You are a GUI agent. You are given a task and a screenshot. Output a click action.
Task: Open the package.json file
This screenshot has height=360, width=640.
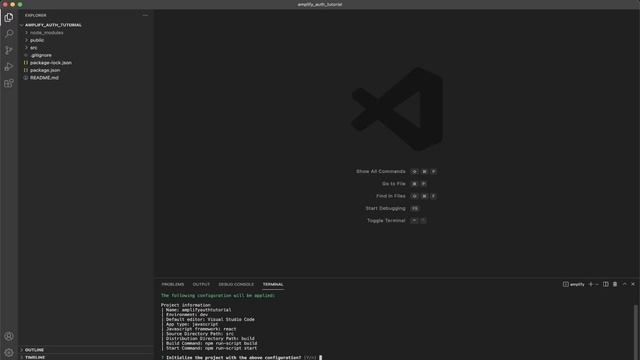pos(45,70)
